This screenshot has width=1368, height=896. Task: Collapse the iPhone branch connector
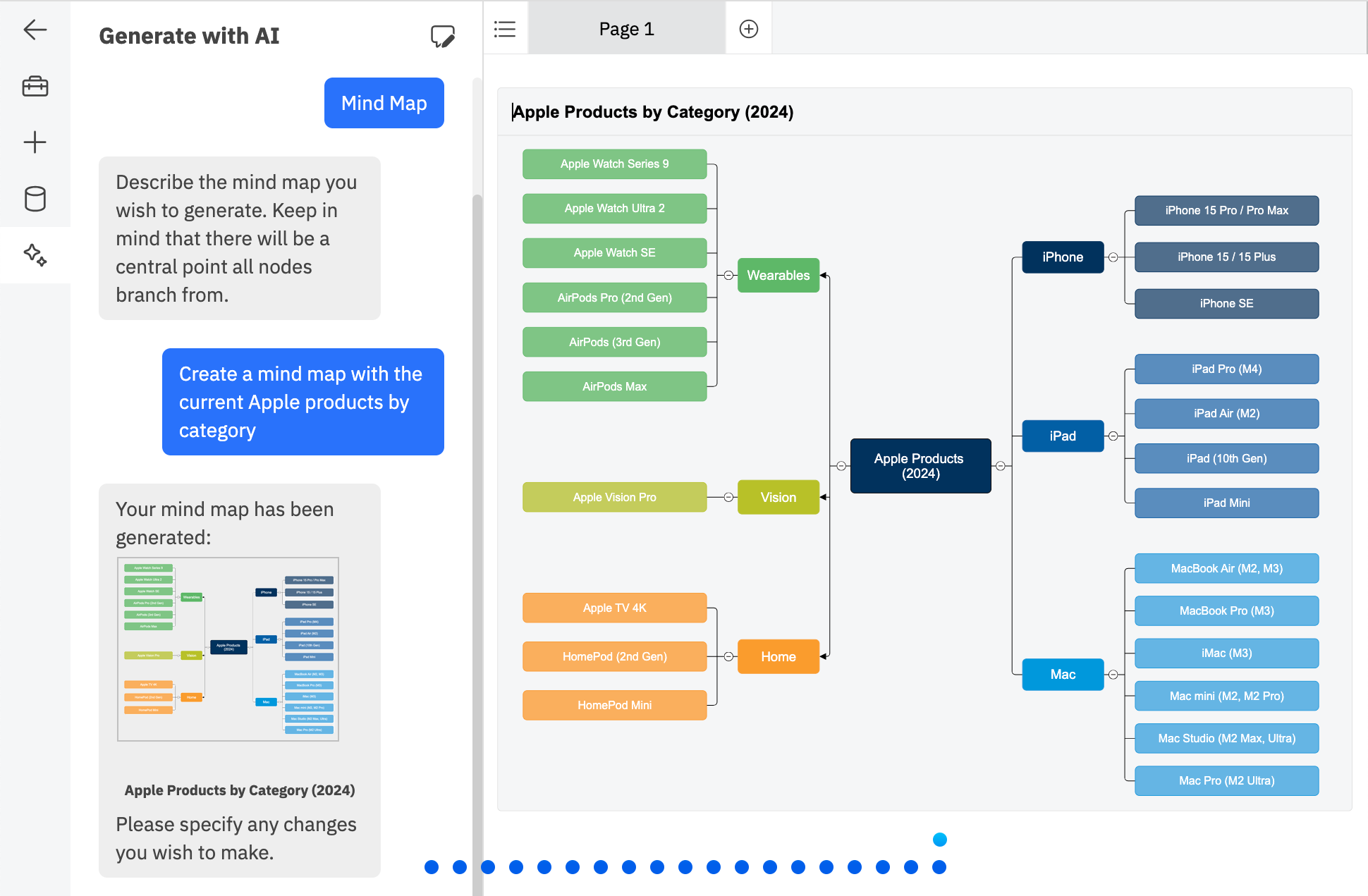point(1113,257)
